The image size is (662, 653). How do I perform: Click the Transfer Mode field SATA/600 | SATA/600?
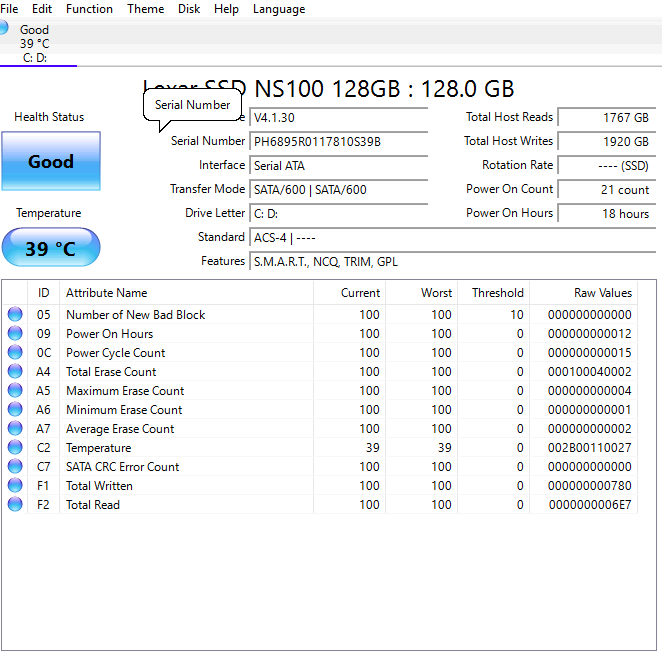(339, 190)
